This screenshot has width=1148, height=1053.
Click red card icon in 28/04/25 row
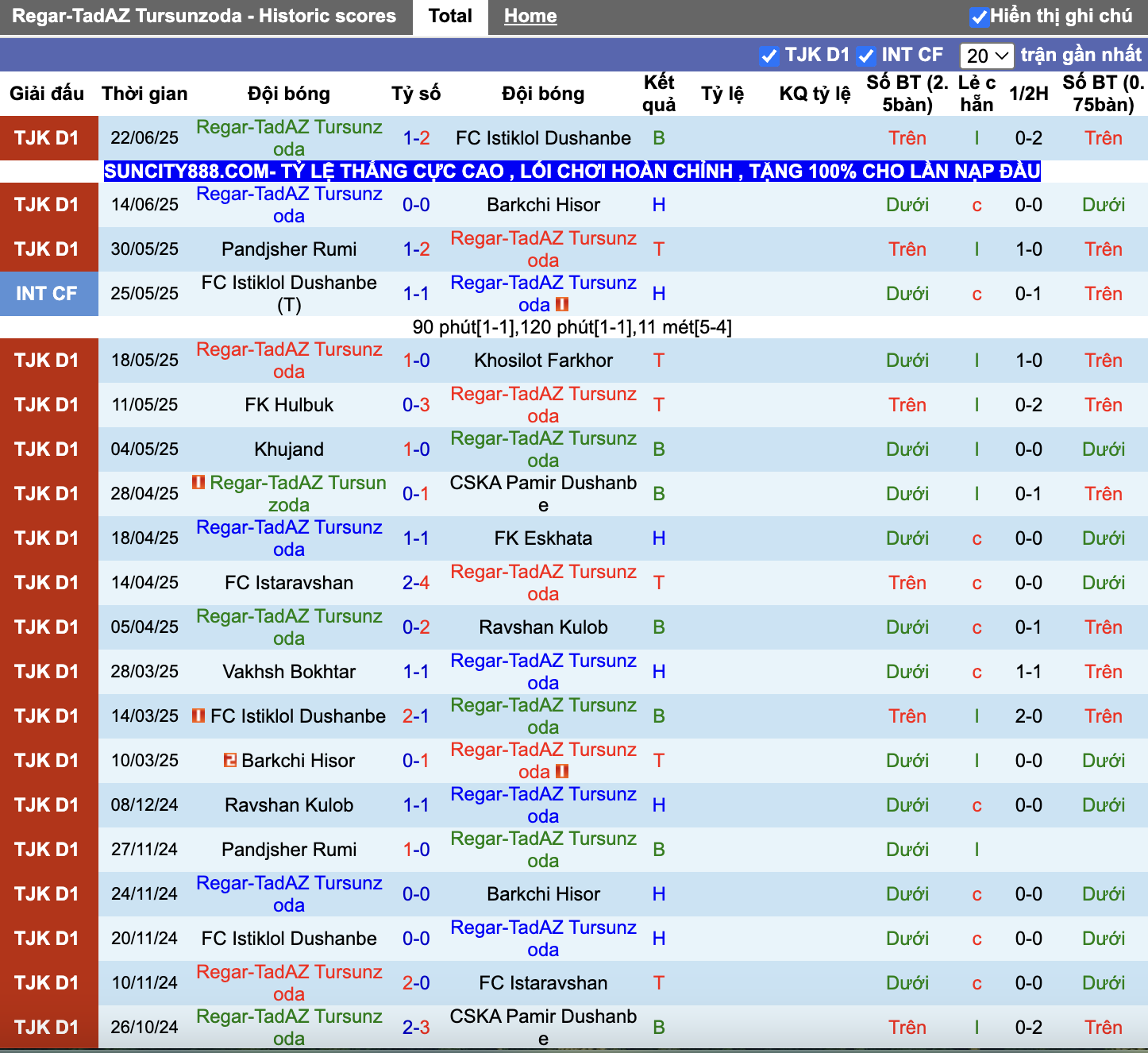pyautogui.click(x=198, y=482)
